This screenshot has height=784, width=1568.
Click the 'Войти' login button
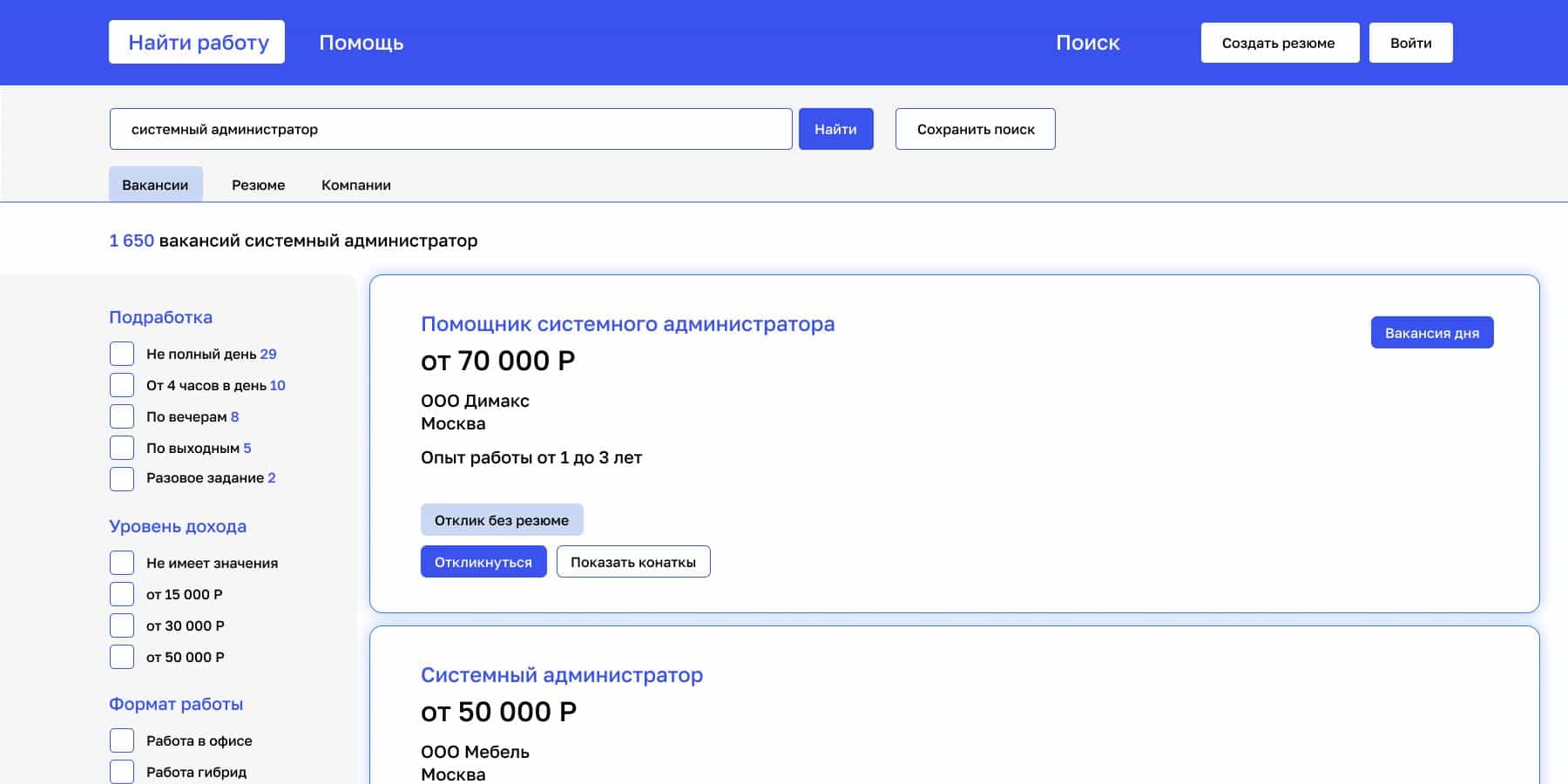pos(1411,43)
